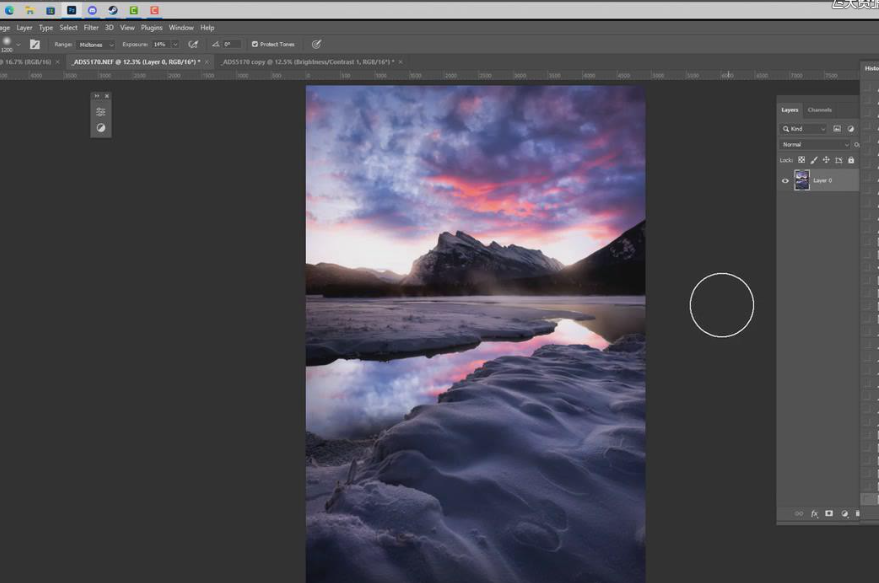Screen dimensions: 879x583
Task: Select the Layer 0 thumbnail
Action: click(802, 181)
